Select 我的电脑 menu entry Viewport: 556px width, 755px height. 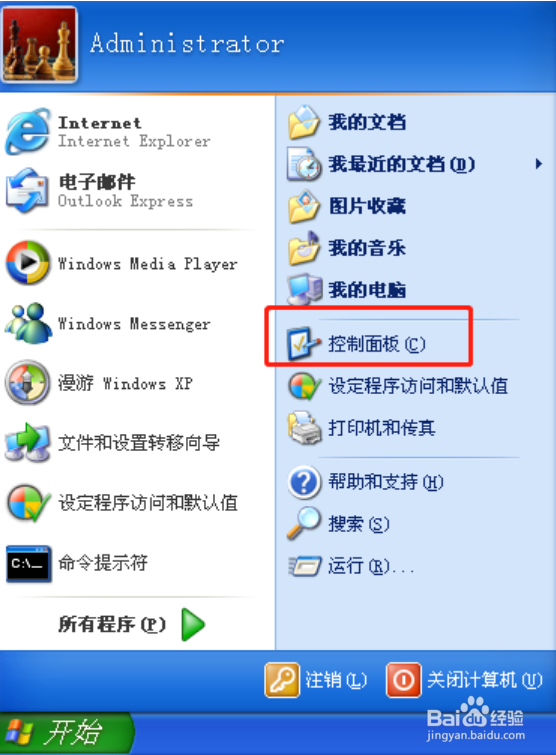tap(347, 290)
